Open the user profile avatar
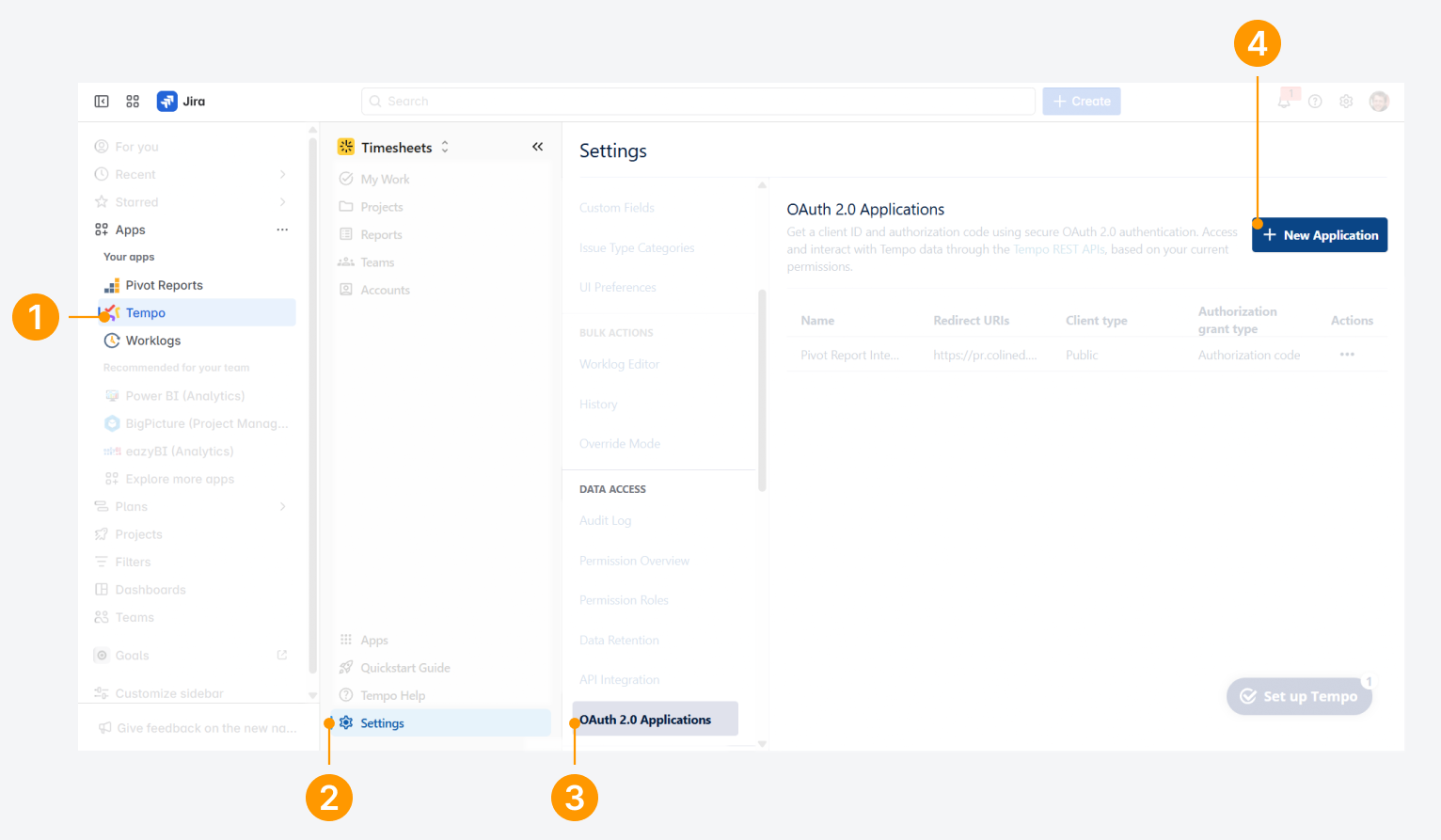This screenshot has height=840, width=1441. (1379, 102)
